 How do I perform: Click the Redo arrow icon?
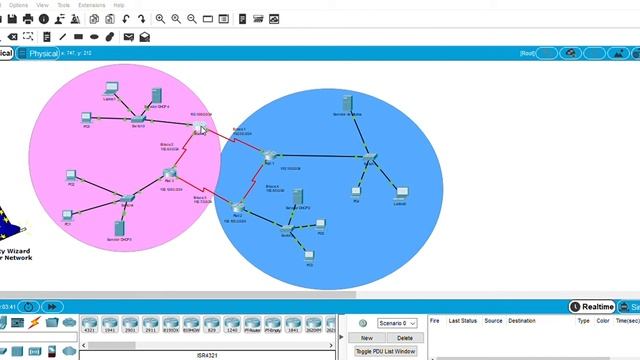coord(141,19)
